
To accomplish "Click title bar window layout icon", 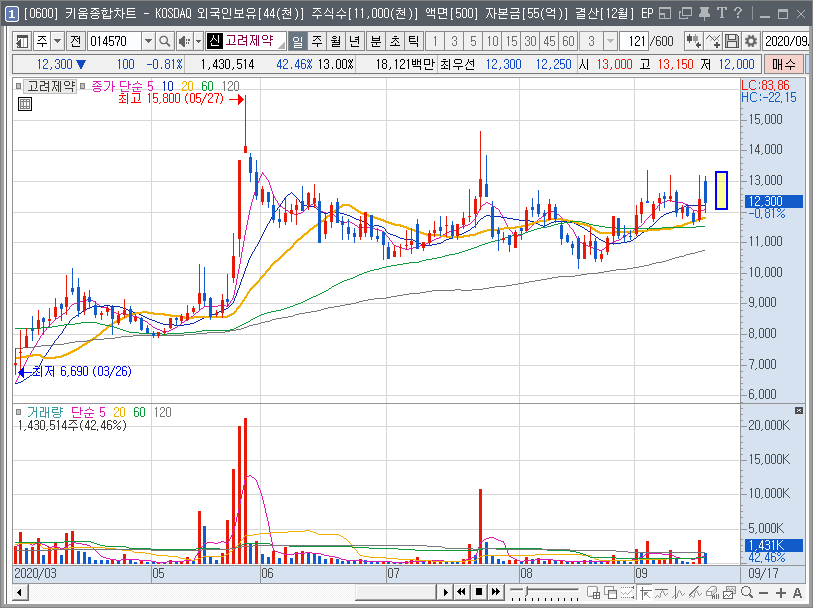I will (x=665, y=13).
